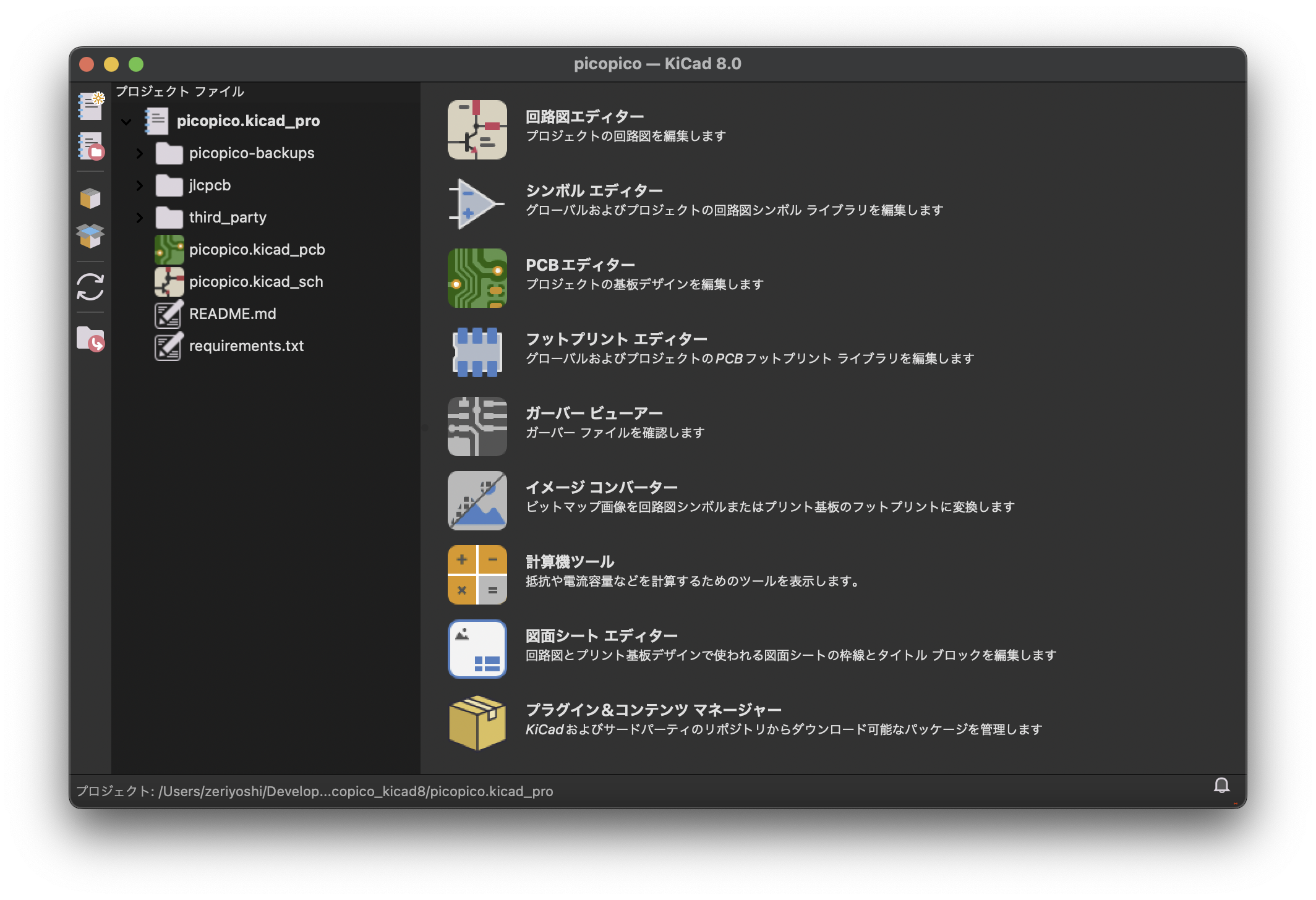
Task: Click the シンボル エディター title text
Action: [x=594, y=191]
